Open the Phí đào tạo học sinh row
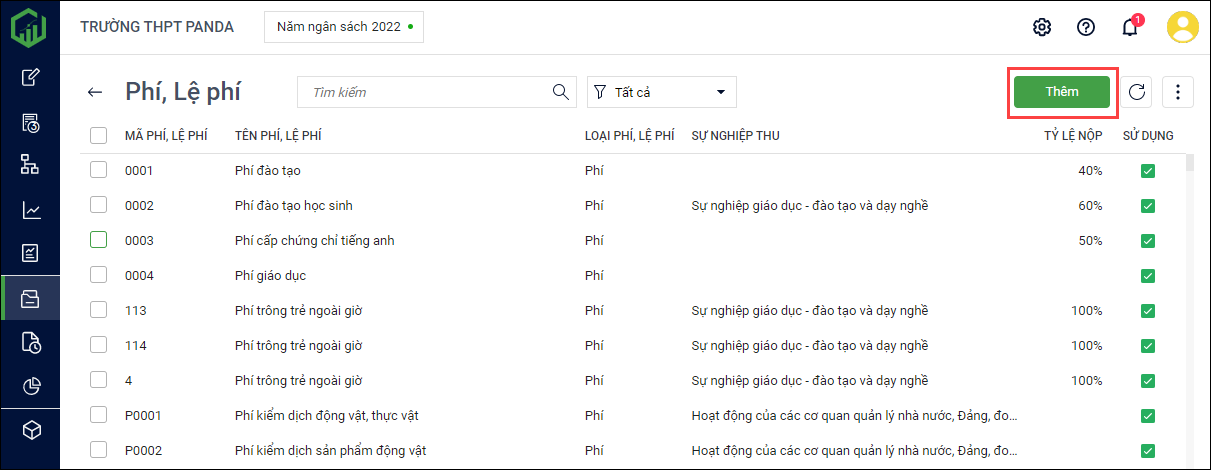This screenshot has width=1211, height=470. pyautogui.click(x=294, y=206)
